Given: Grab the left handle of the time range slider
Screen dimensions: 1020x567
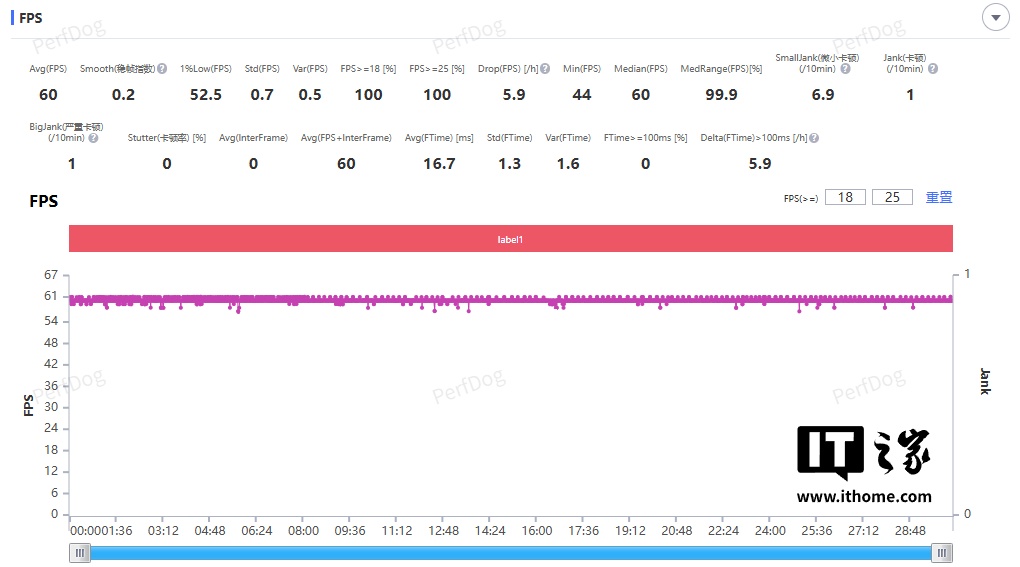Looking at the screenshot, I should pyautogui.click(x=79, y=553).
